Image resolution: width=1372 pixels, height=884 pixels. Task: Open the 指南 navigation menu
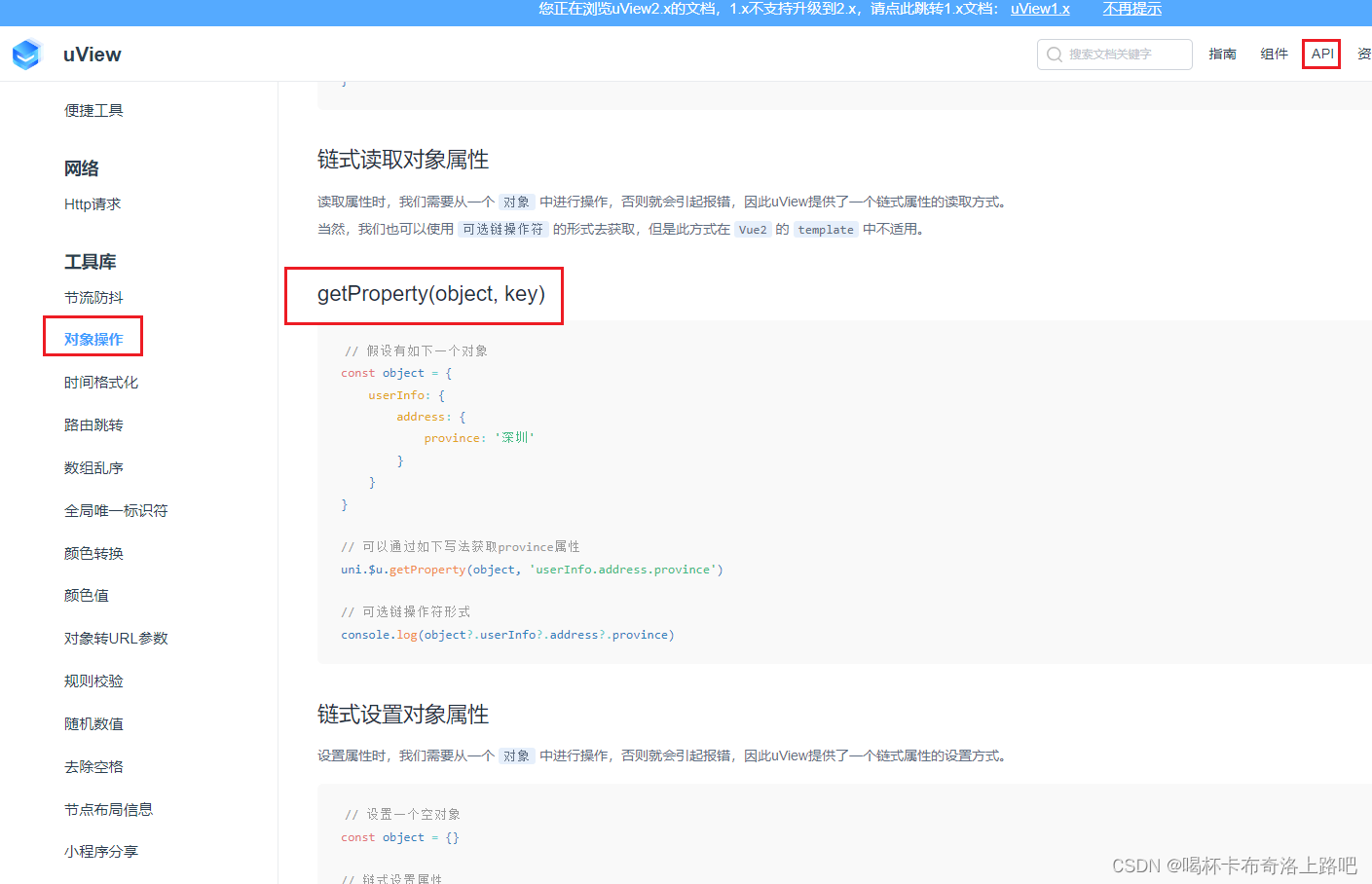click(1222, 55)
